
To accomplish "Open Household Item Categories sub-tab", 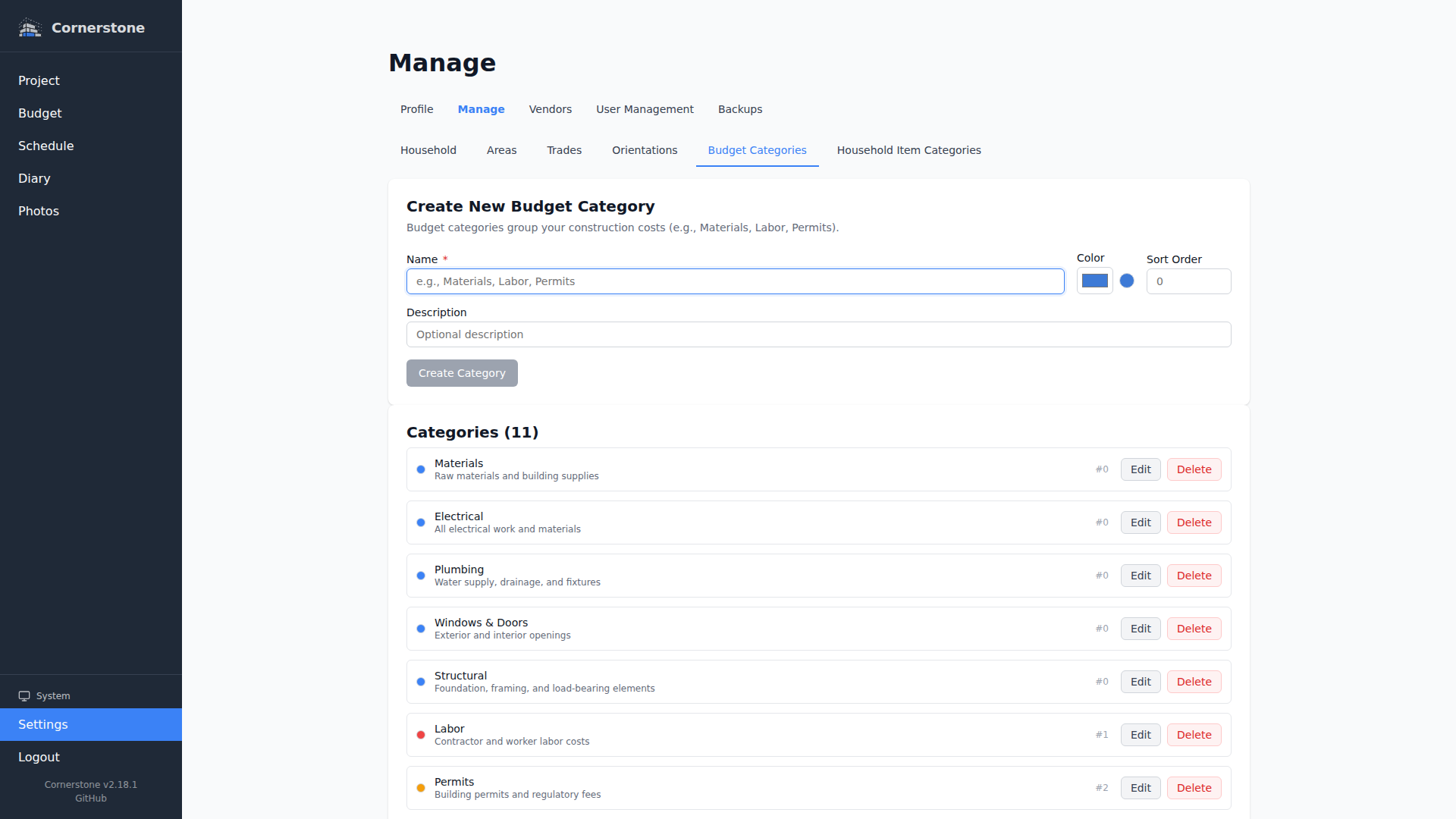I will pyautogui.click(x=908, y=150).
